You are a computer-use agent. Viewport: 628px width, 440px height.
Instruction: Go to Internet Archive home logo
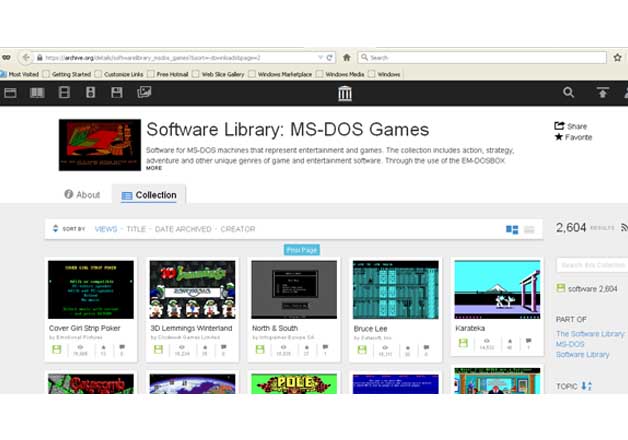(x=345, y=93)
